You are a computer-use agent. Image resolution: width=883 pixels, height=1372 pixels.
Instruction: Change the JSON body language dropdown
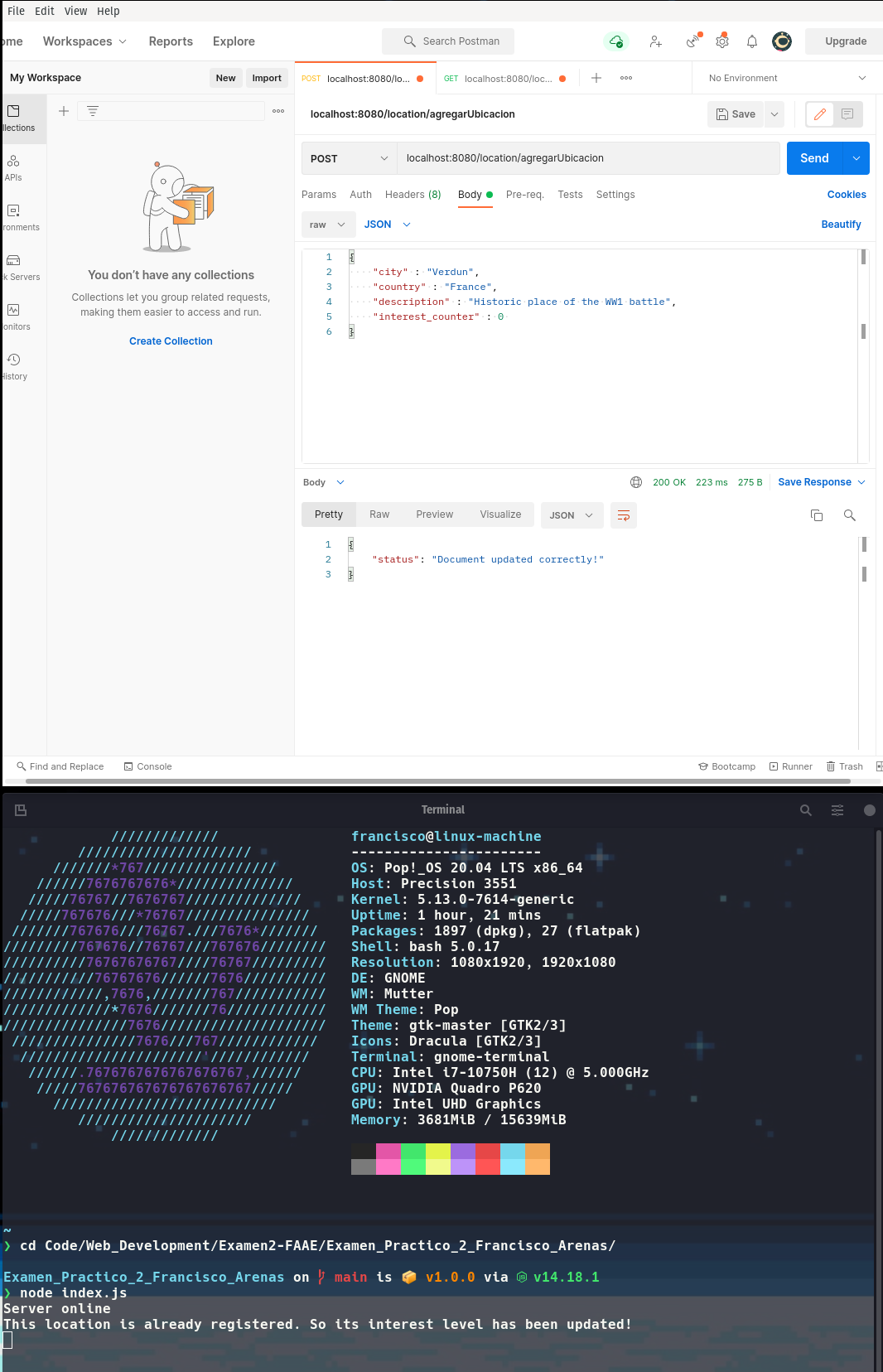point(387,225)
